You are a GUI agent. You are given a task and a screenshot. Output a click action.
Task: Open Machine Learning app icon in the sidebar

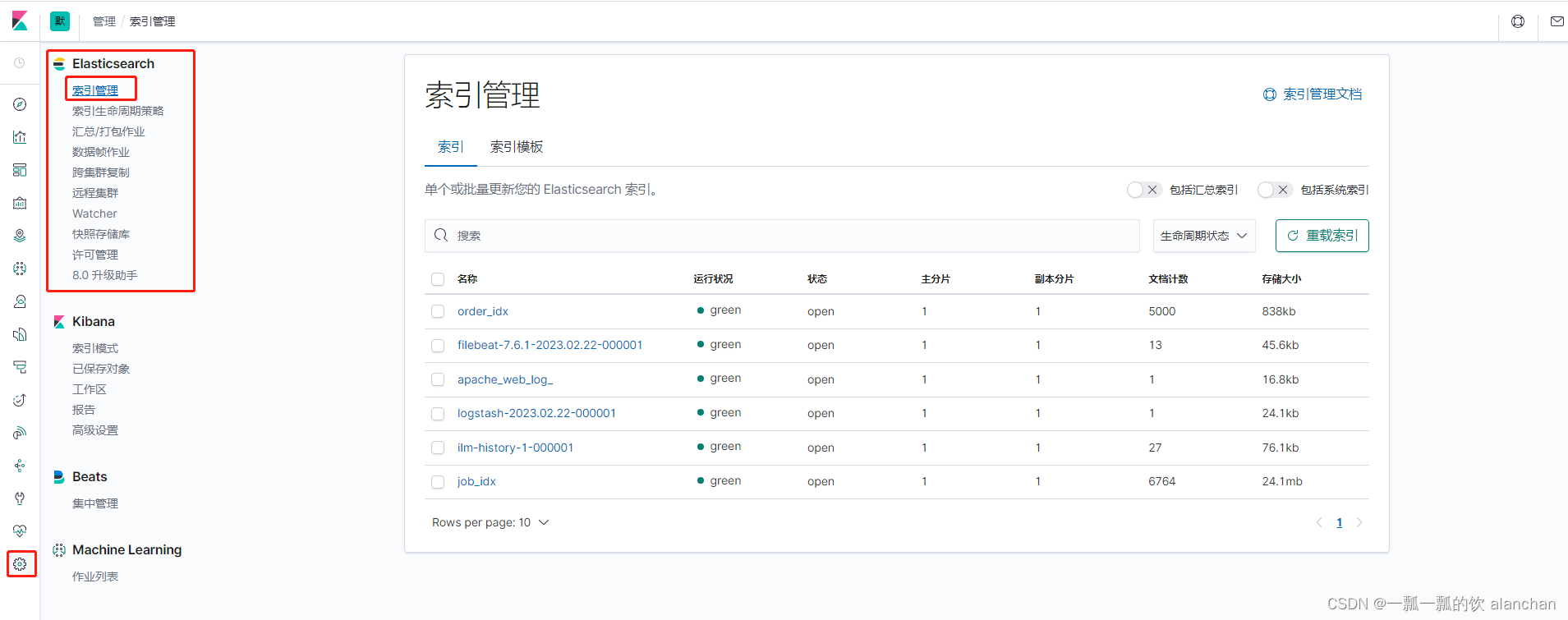20,269
